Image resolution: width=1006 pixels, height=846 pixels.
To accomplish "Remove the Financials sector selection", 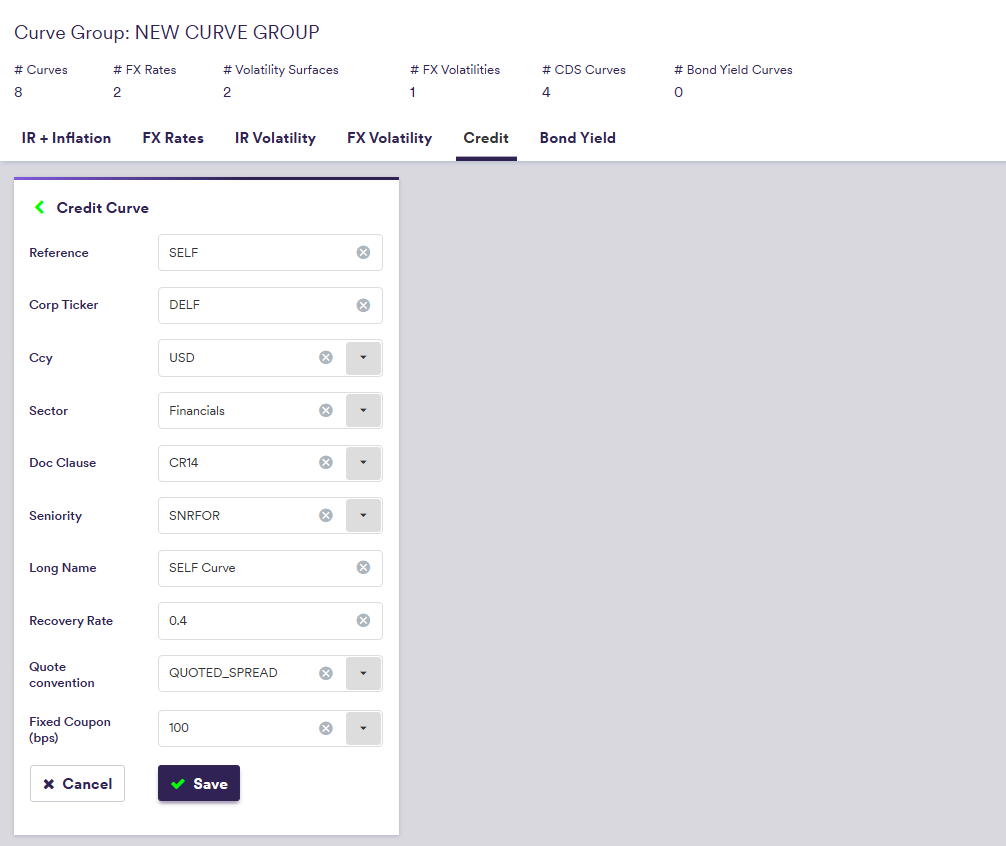I will point(325,410).
